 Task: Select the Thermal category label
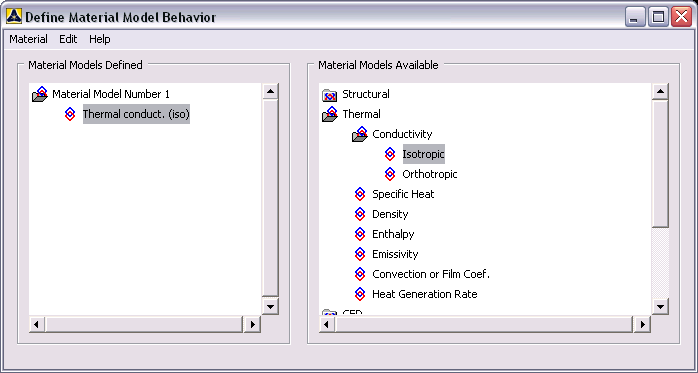pos(361,114)
